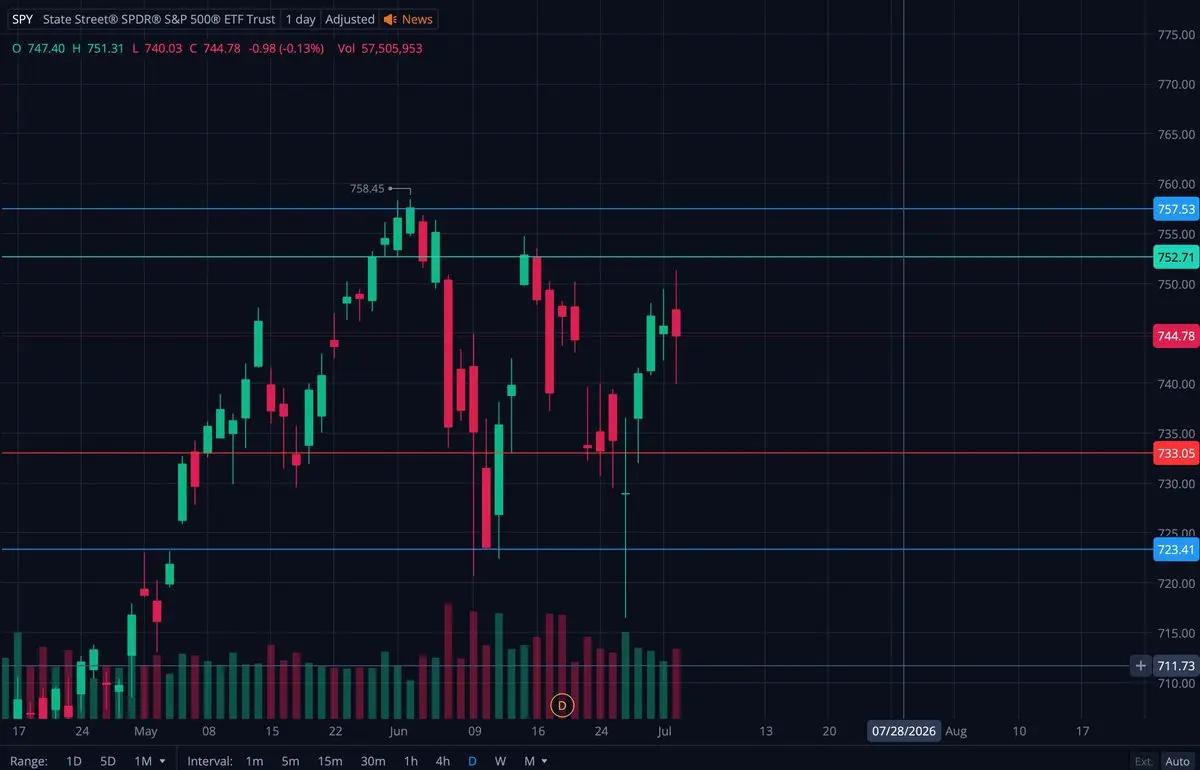Click the Jun label on time axis
Screen dimensions: 1200x770
pyautogui.click(x=398, y=731)
